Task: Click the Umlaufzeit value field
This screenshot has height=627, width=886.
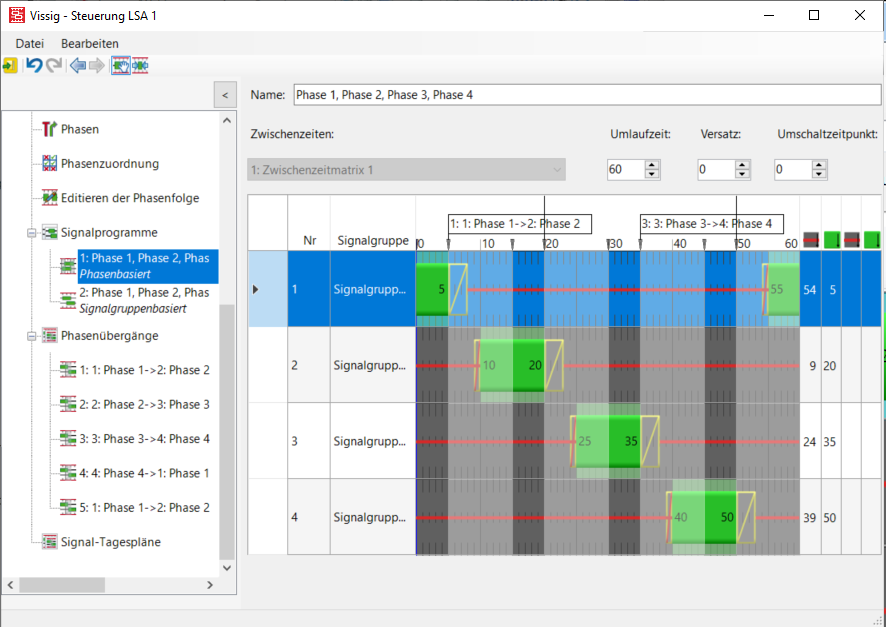Action: [626, 169]
